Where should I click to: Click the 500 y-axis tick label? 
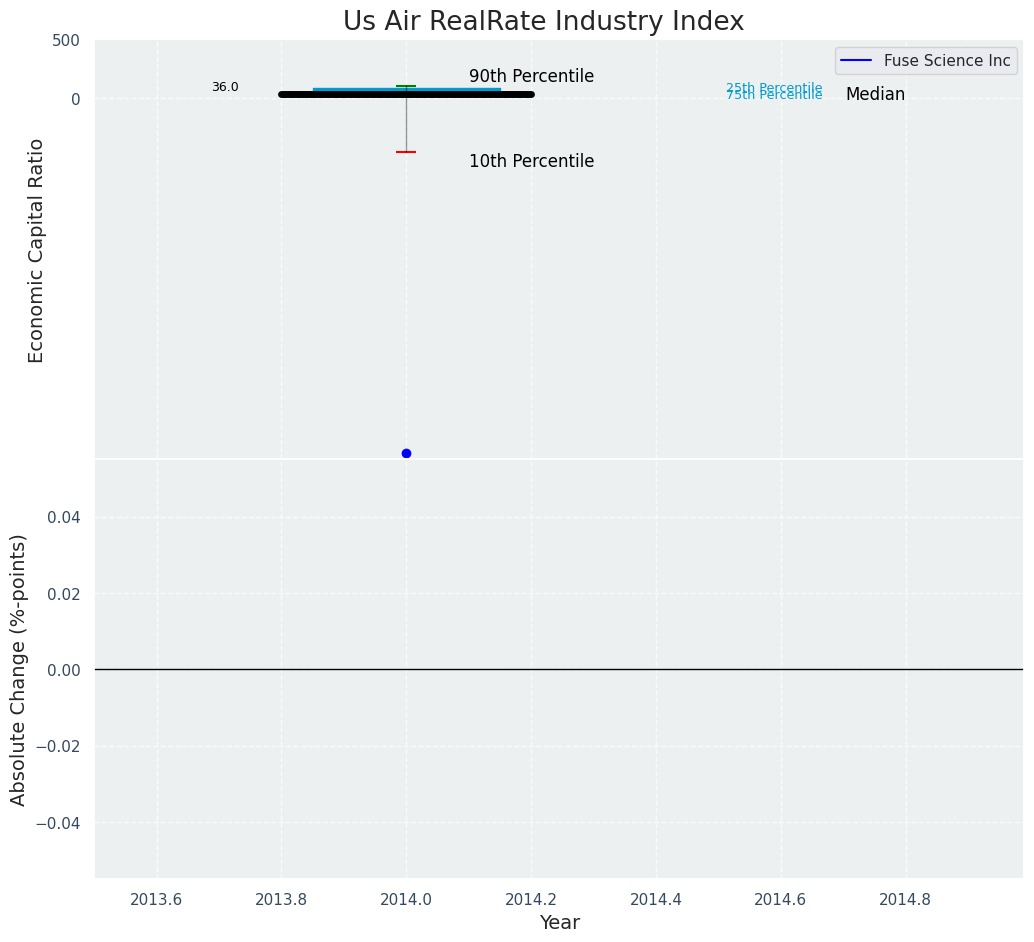pos(66,41)
